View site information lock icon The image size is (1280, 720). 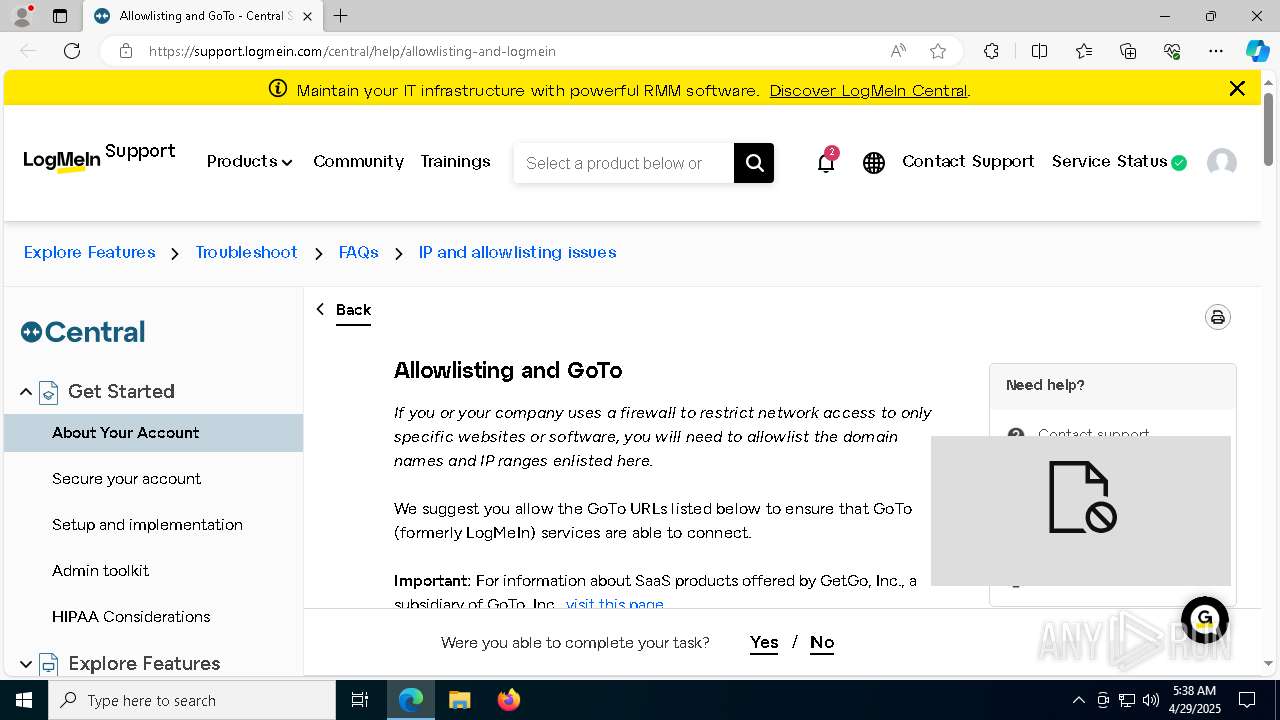pyautogui.click(x=126, y=51)
